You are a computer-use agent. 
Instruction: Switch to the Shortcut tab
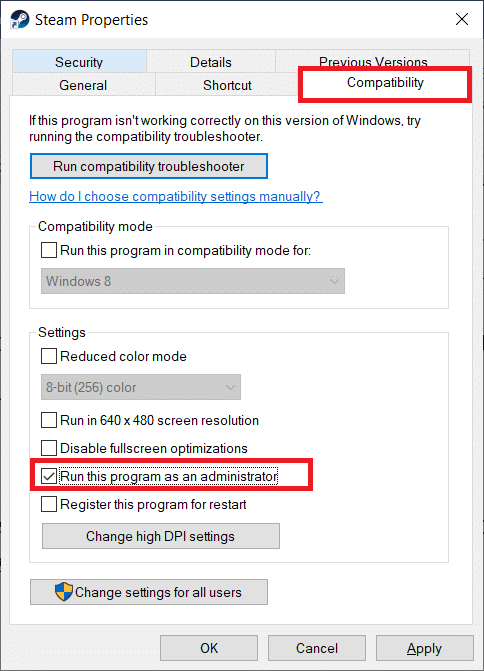227,85
